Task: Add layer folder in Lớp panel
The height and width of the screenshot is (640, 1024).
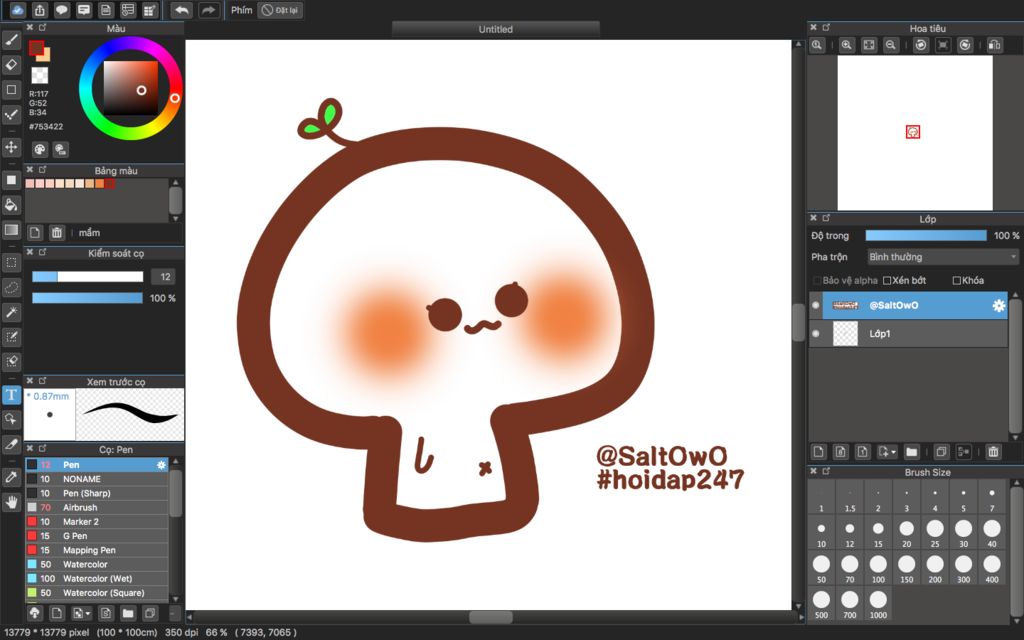Action: [912, 451]
